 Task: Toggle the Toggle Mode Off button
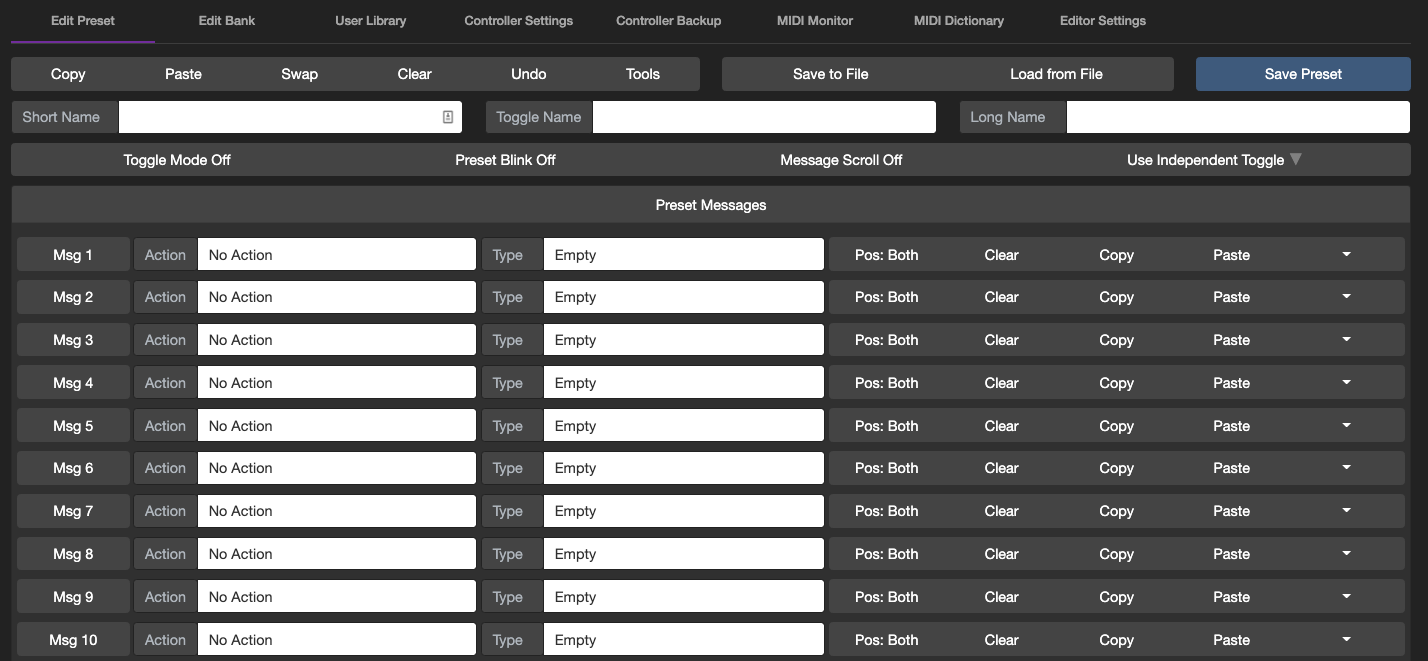177,160
